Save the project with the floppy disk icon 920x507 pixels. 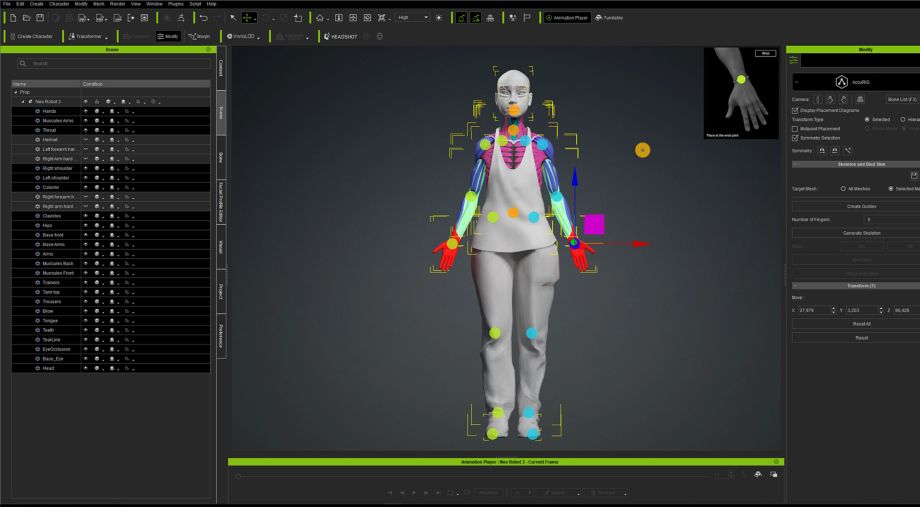pyautogui.click(x=40, y=18)
